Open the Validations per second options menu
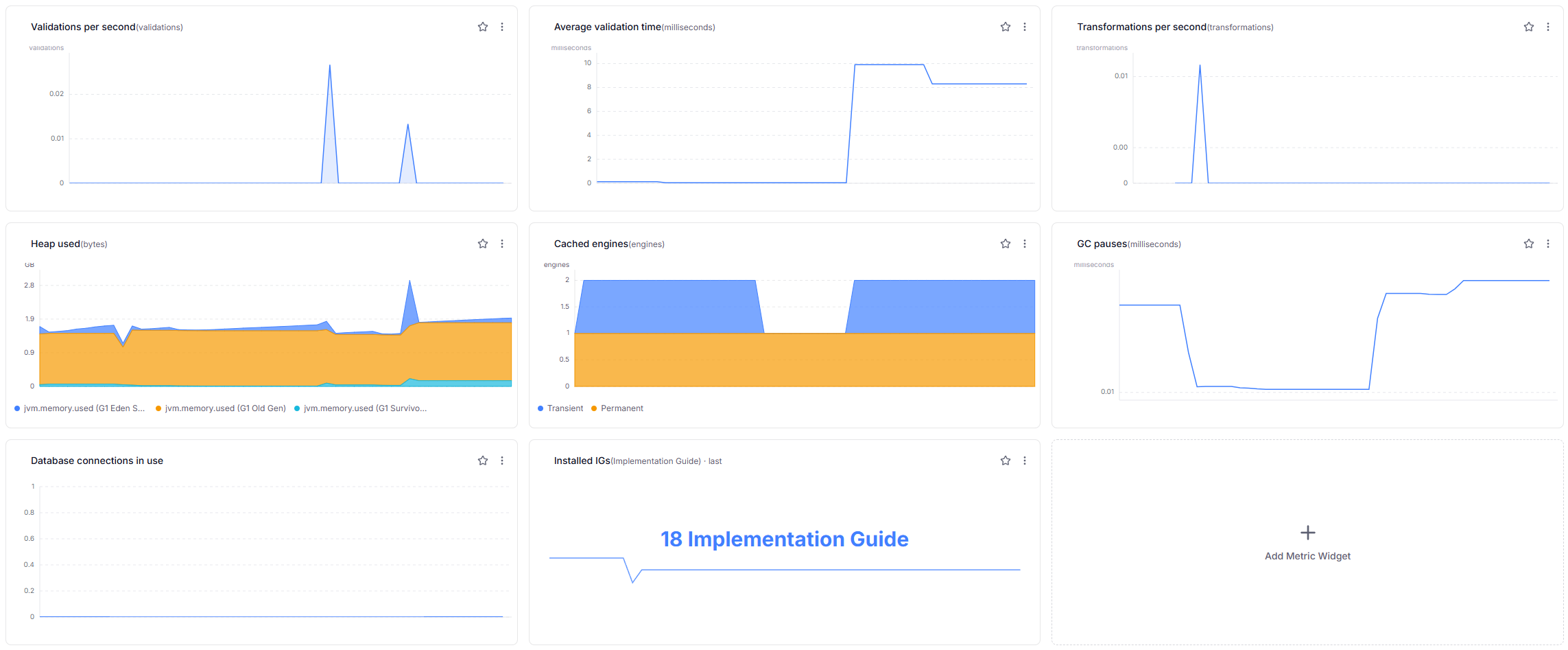Viewport: 1568px width, 650px height. tap(502, 27)
